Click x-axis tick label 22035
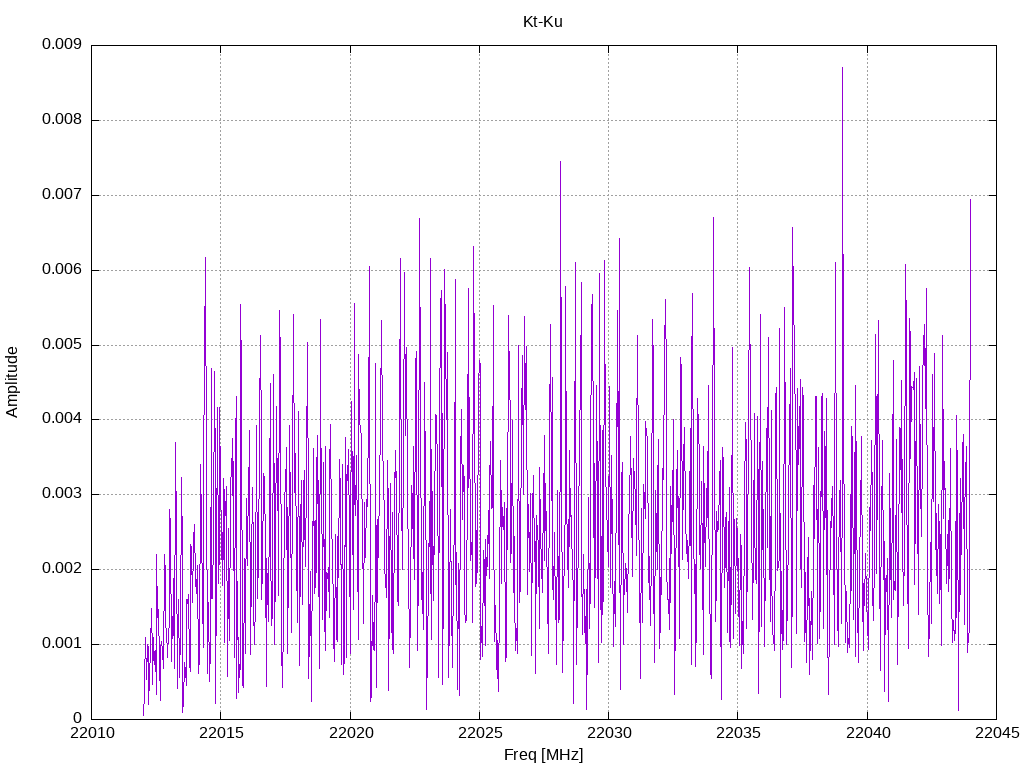The width and height of the screenshot is (1024, 768). [739, 733]
